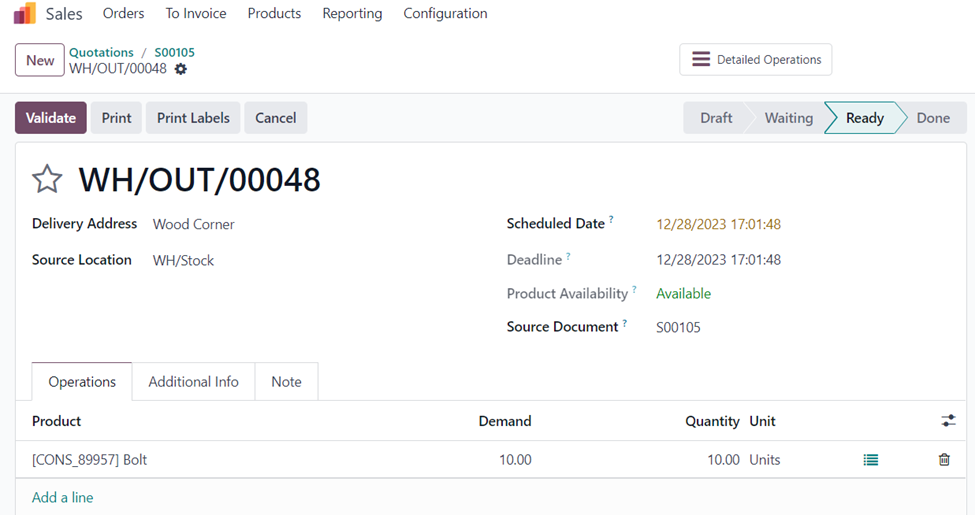The width and height of the screenshot is (975, 515).
Task: Select the Done status stage
Action: click(x=932, y=118)
